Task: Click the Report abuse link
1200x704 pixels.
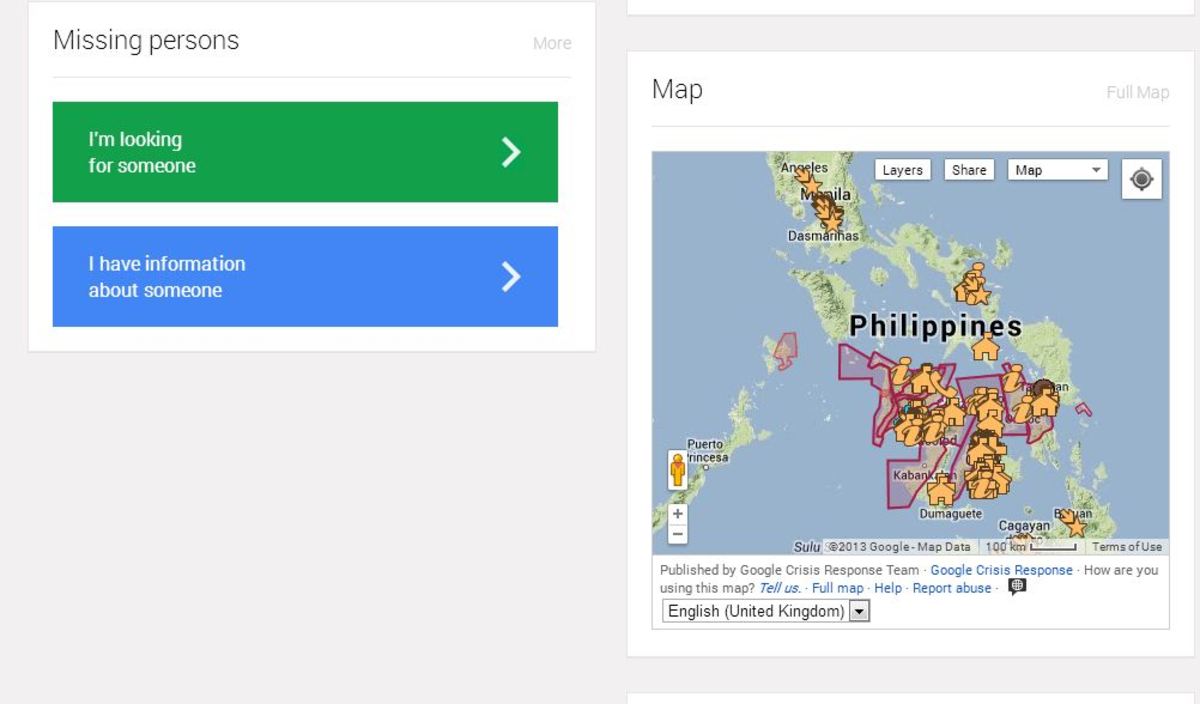Action: click(952, 588)
